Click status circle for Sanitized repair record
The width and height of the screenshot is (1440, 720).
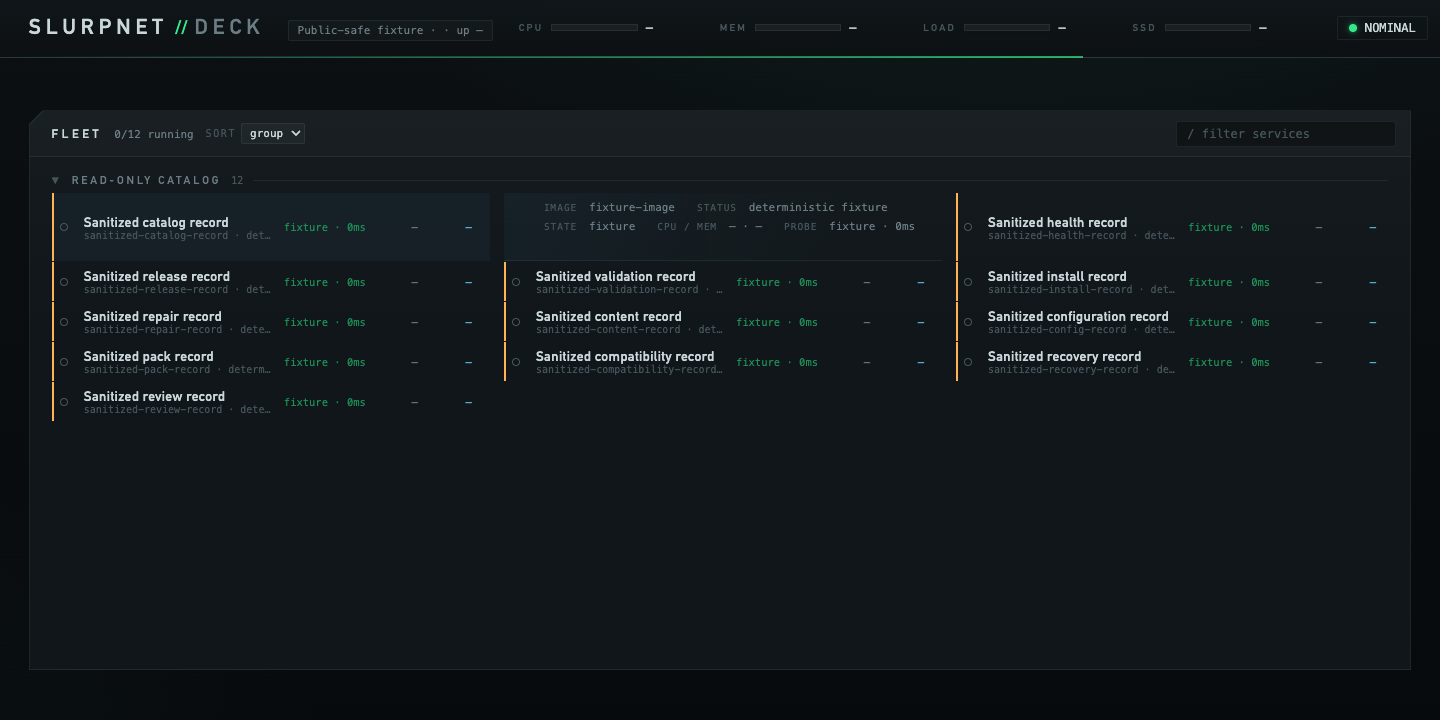pos(64,322)
